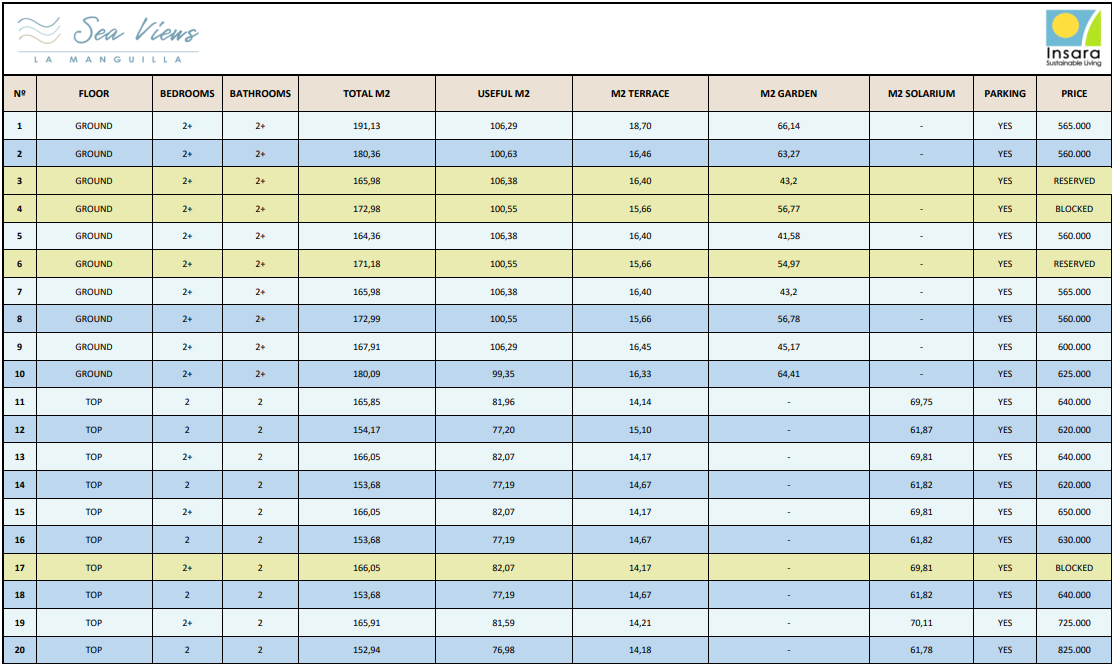This screenshot has width=1112, height=664.
Task: Click the Insara Sustainable Living logo
Action: (x=1072, y=39)
